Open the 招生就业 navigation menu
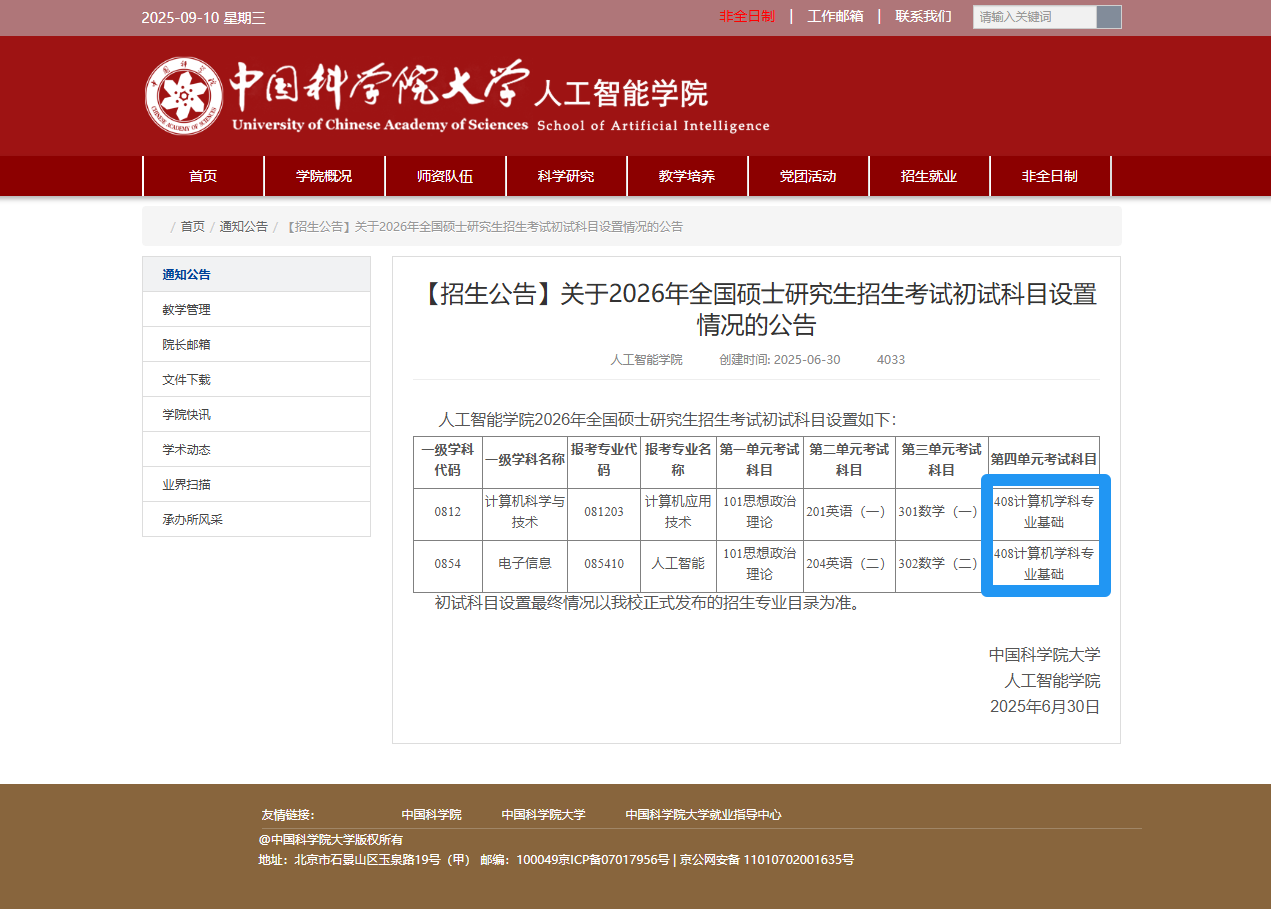The image size is (1271, 911). (x=929, y=176)
